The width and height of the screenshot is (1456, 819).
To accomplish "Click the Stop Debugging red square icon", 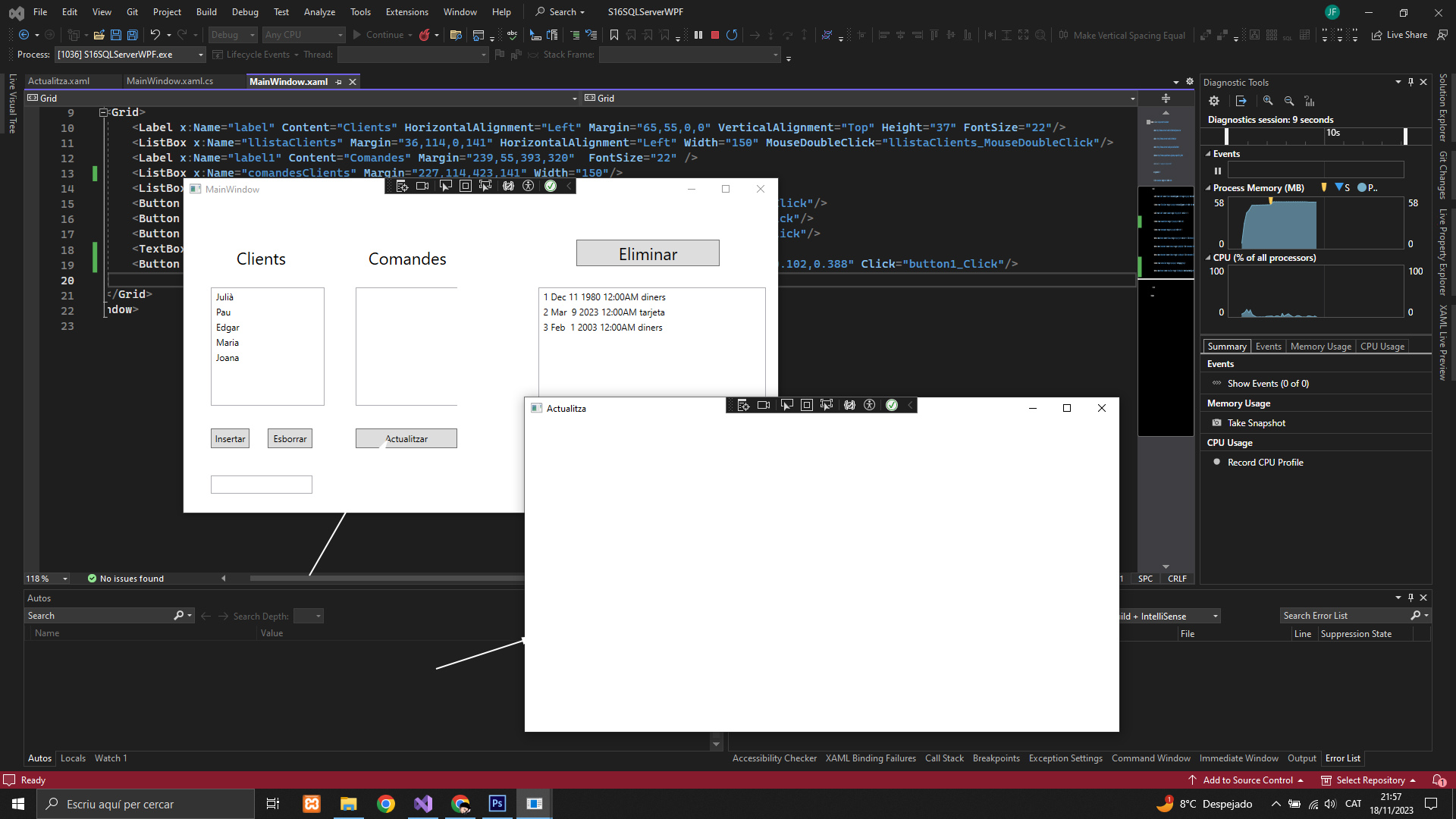I will click(x=714, y=35).
